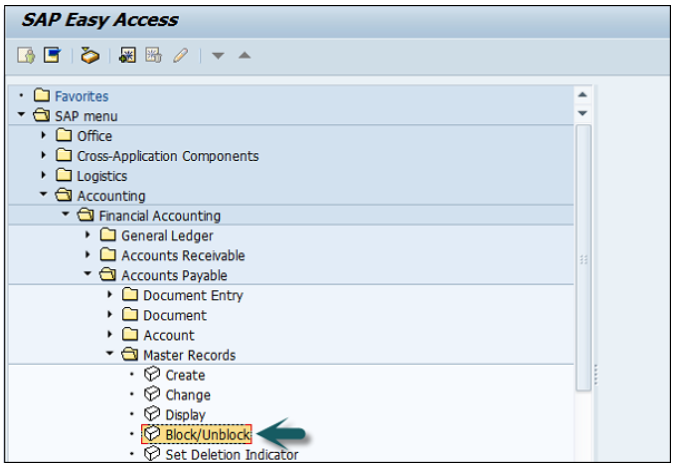
Task: Click the Move Favorites up arrow
Action: tap(244, 55)
